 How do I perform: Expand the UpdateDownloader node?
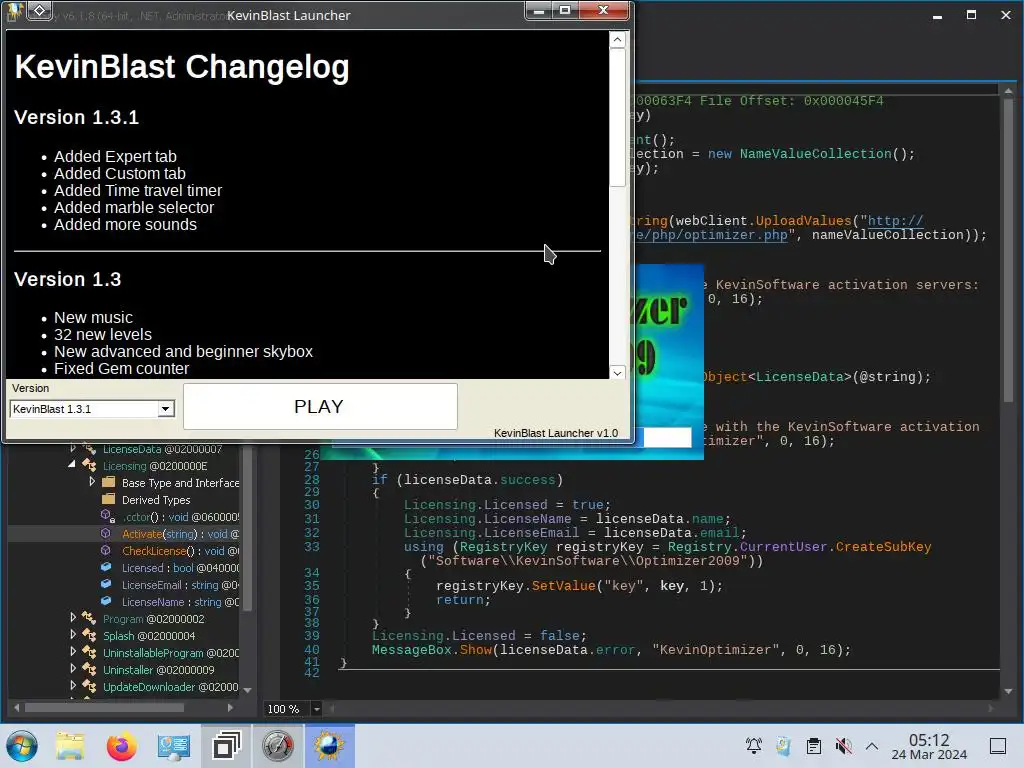72,686
